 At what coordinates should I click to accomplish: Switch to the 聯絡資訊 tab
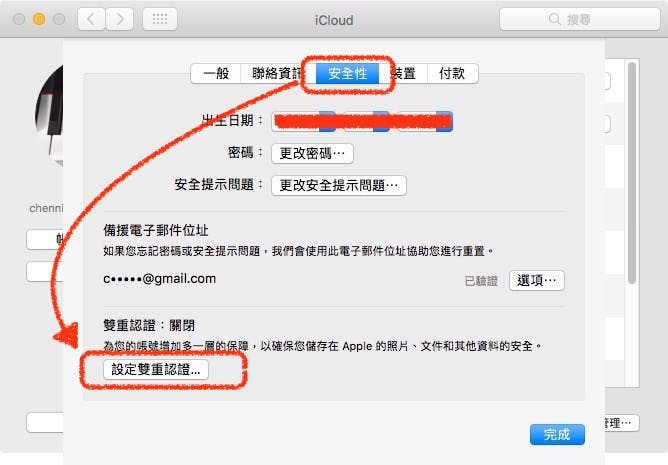point(275,73)
